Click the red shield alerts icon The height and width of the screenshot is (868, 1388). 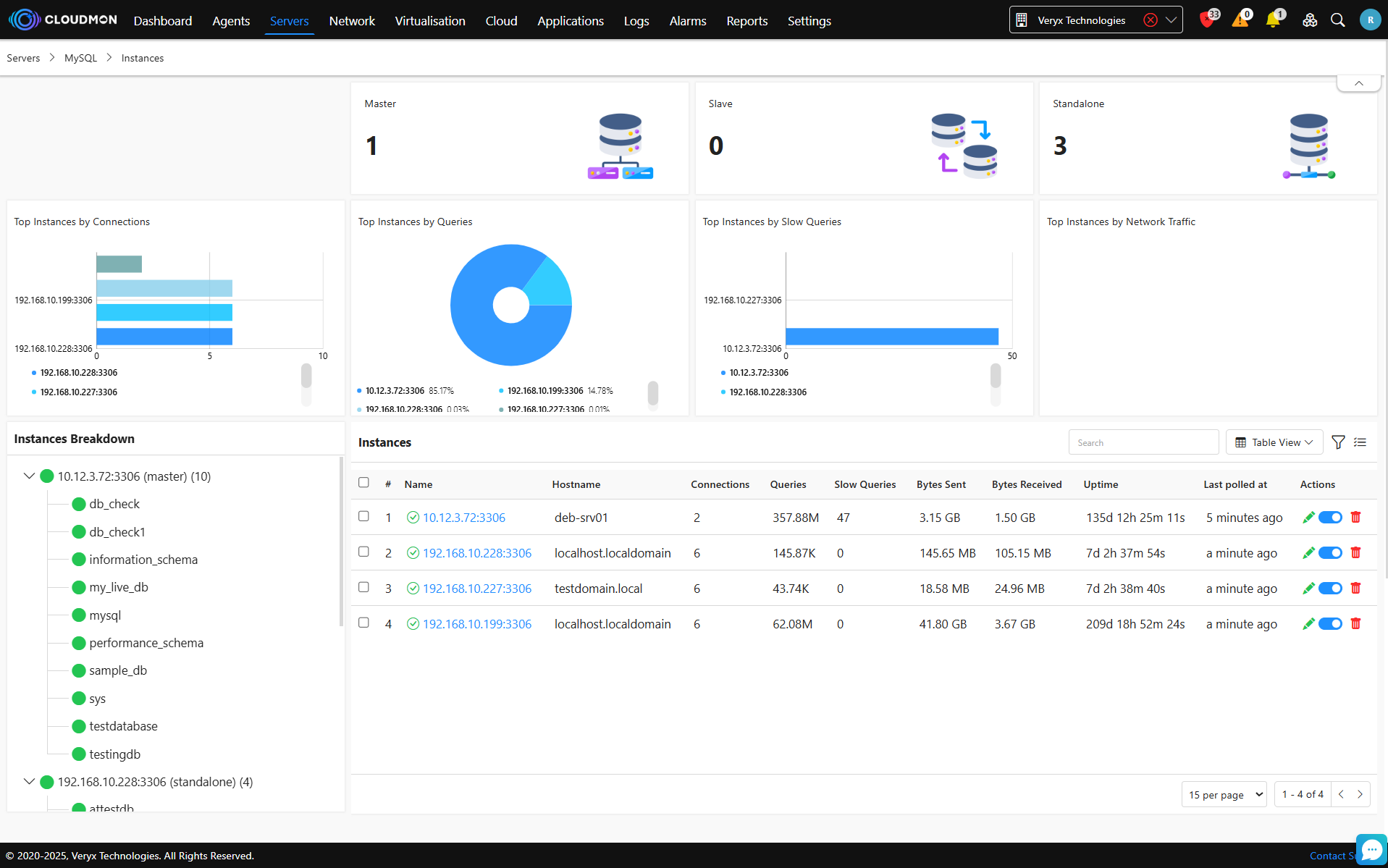coord(1207,20)
